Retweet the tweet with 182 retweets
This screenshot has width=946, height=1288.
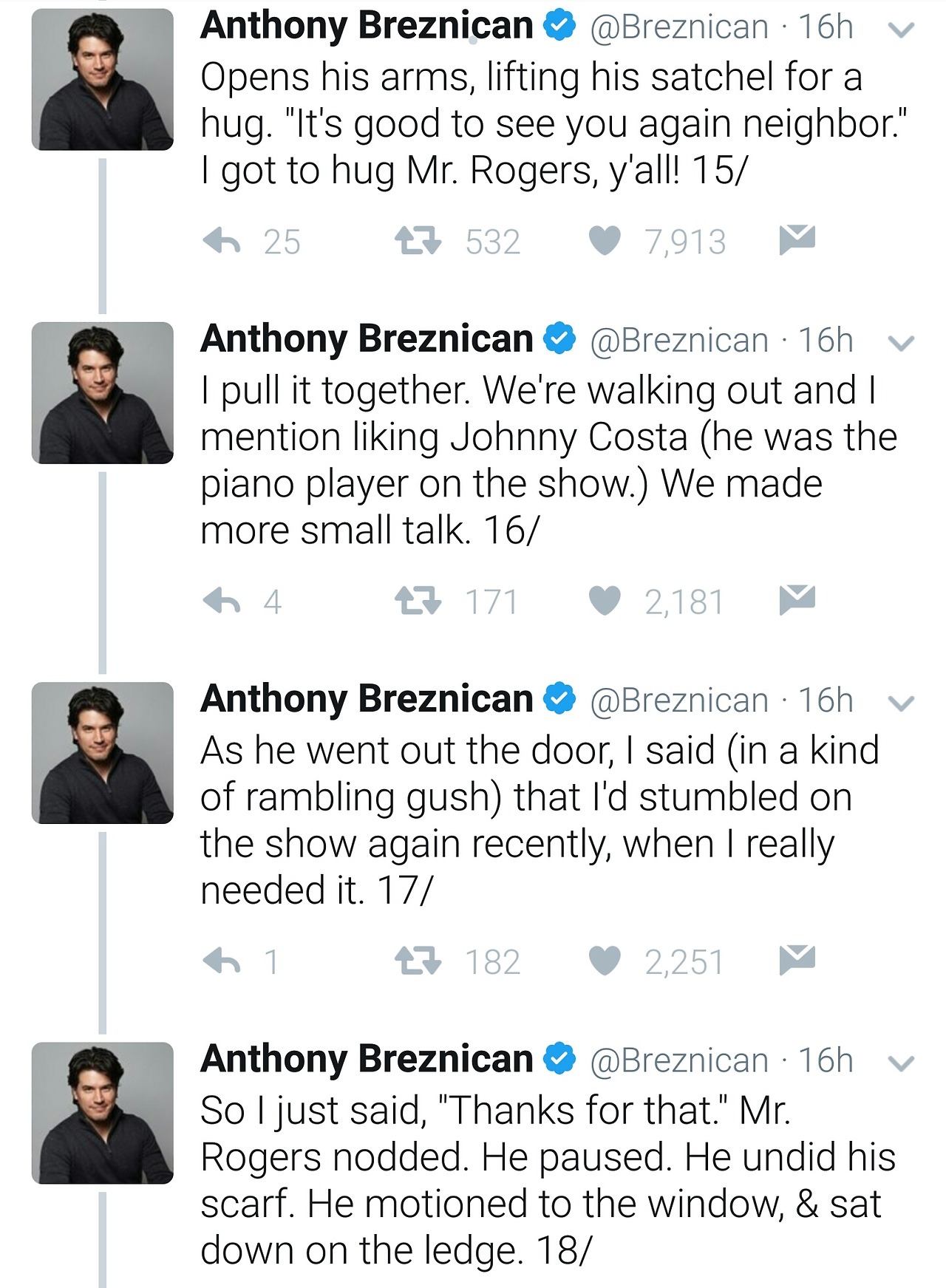(418, 960)
